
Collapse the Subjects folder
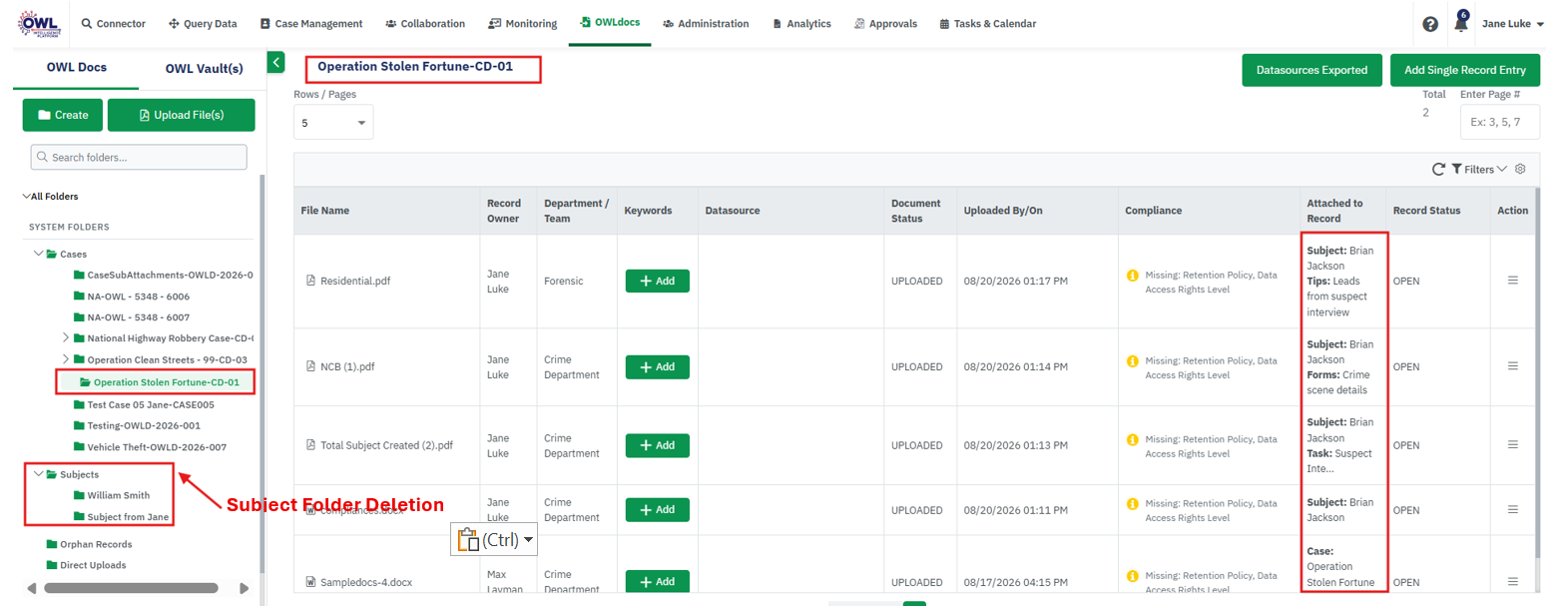tap(39, 474)
